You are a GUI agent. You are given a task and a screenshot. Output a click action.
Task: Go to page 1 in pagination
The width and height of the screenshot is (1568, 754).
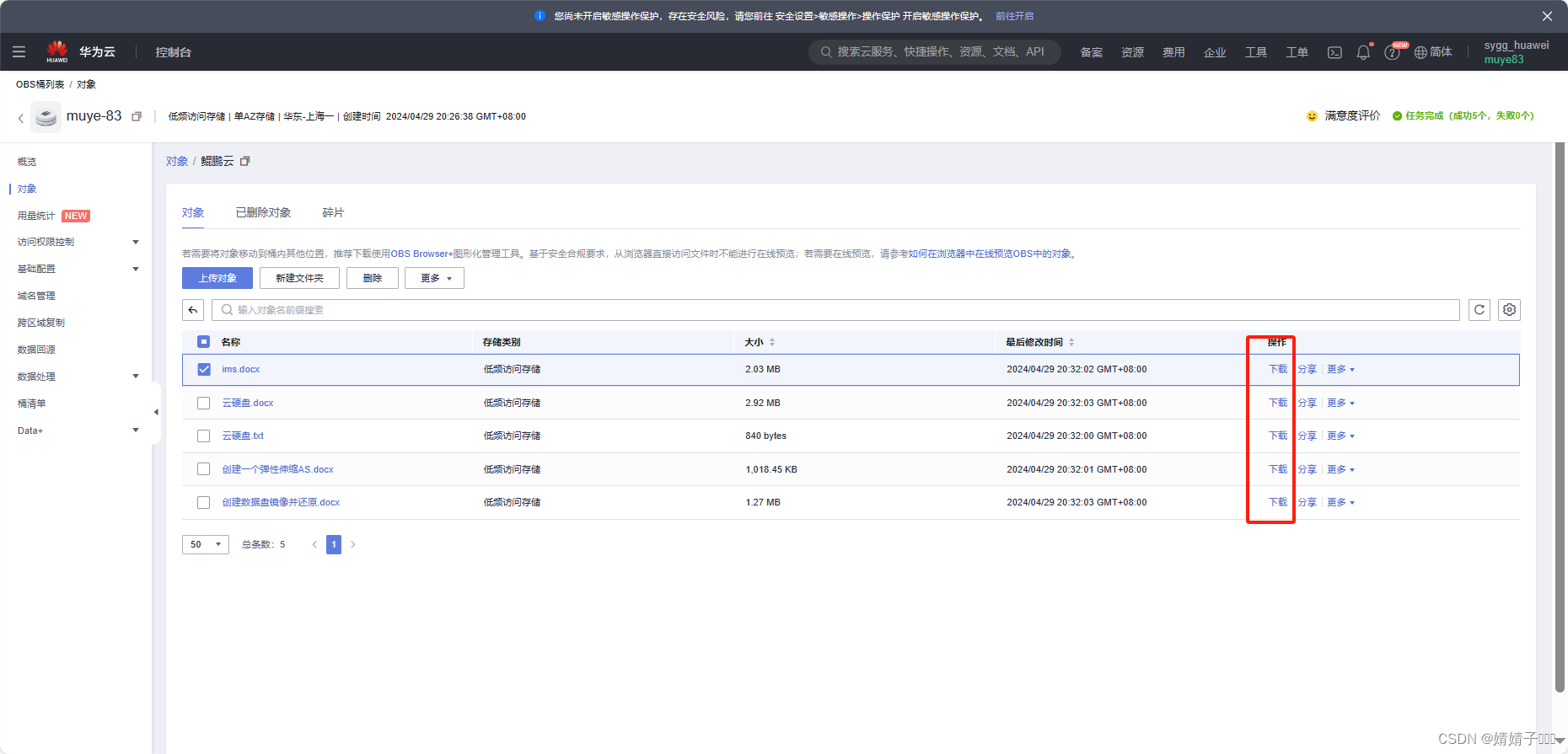click(x=334, y=544)
